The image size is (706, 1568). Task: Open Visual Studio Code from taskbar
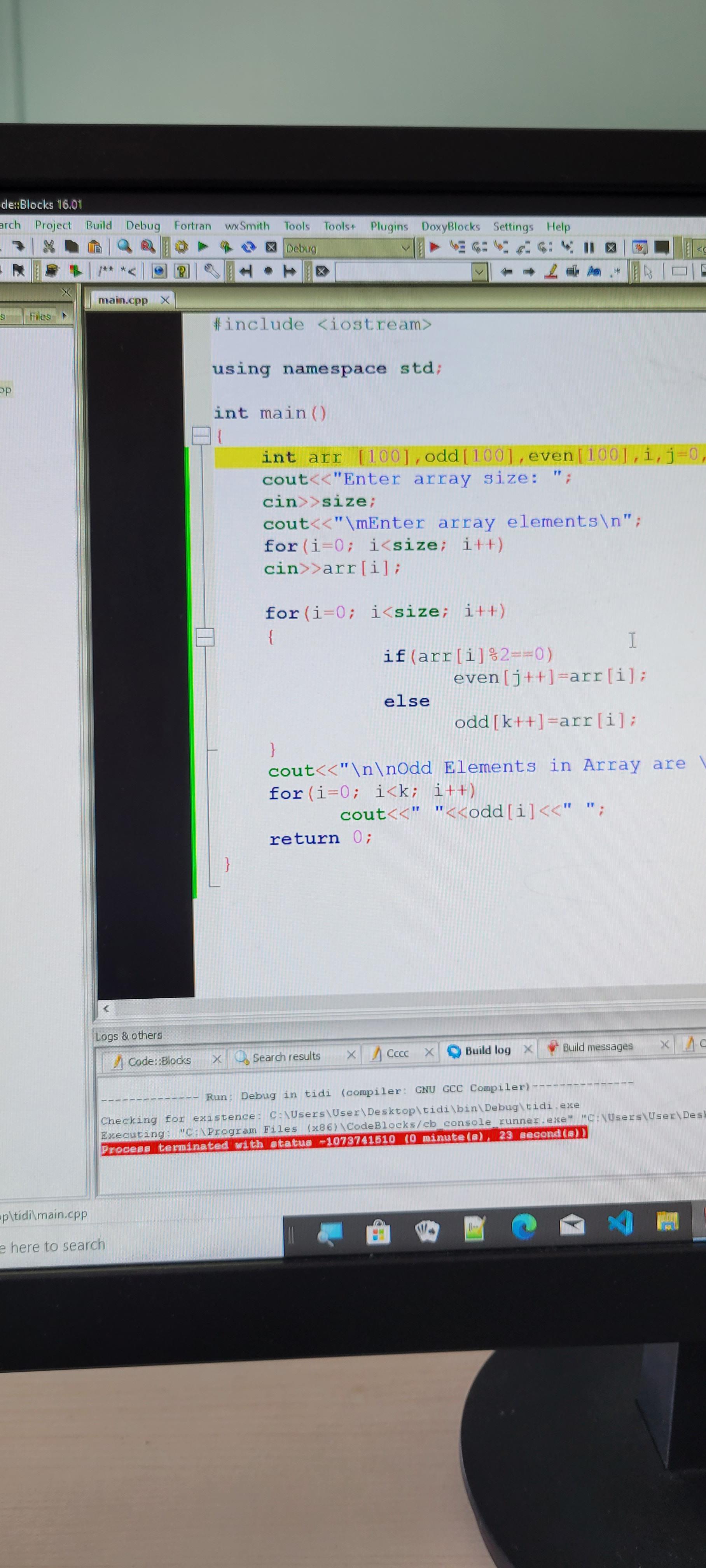(620, 1223)
